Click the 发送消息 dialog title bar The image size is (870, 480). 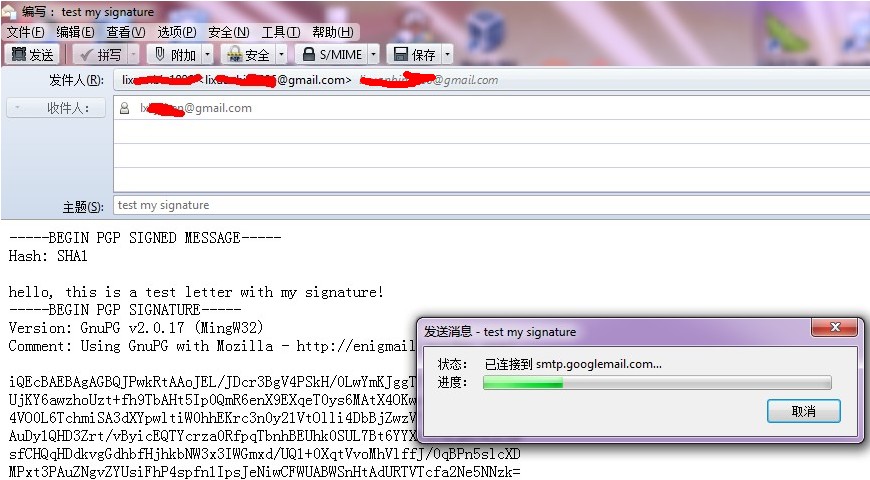click(x=613, y=331)
